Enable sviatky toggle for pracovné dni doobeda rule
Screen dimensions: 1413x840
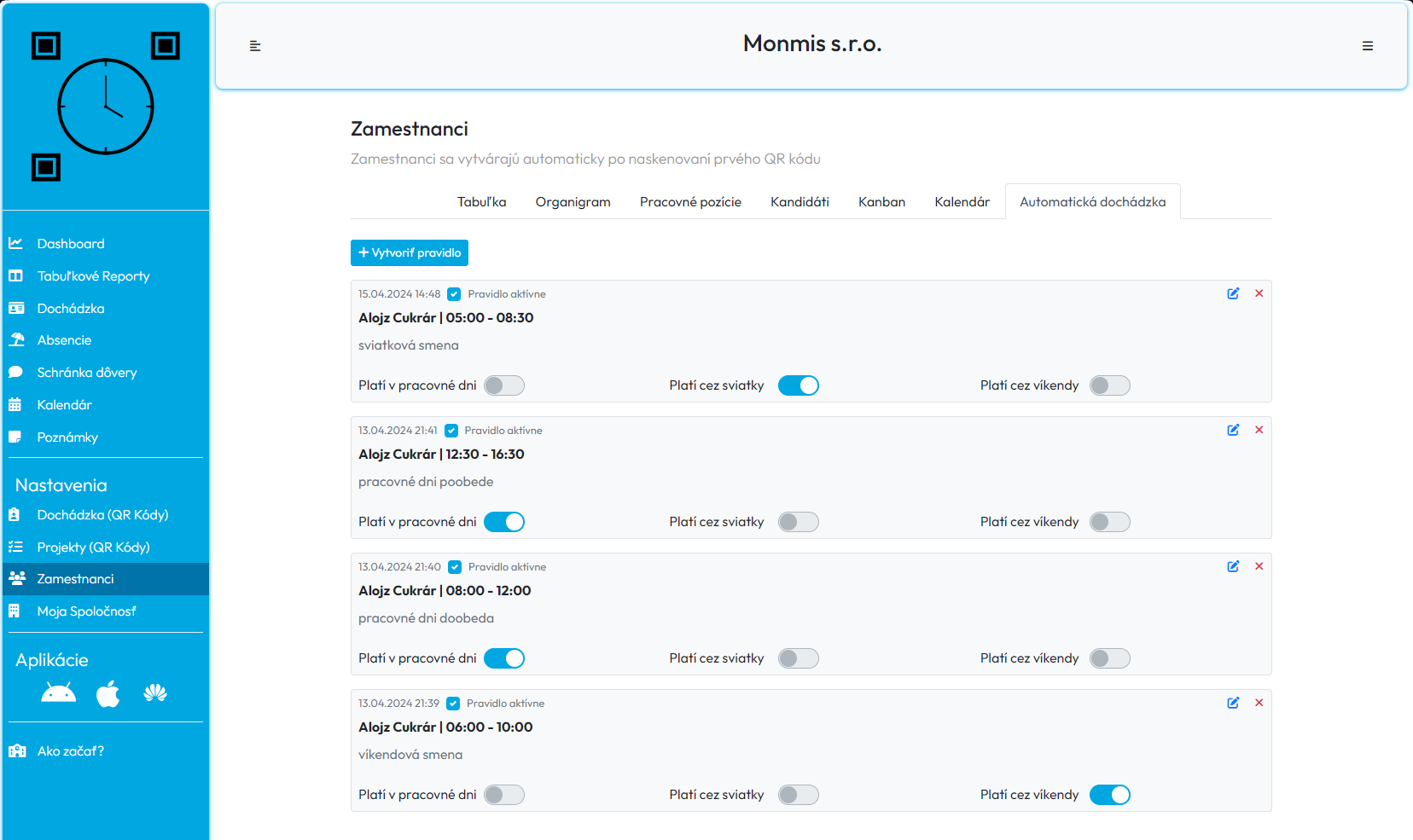pos(799,658)
